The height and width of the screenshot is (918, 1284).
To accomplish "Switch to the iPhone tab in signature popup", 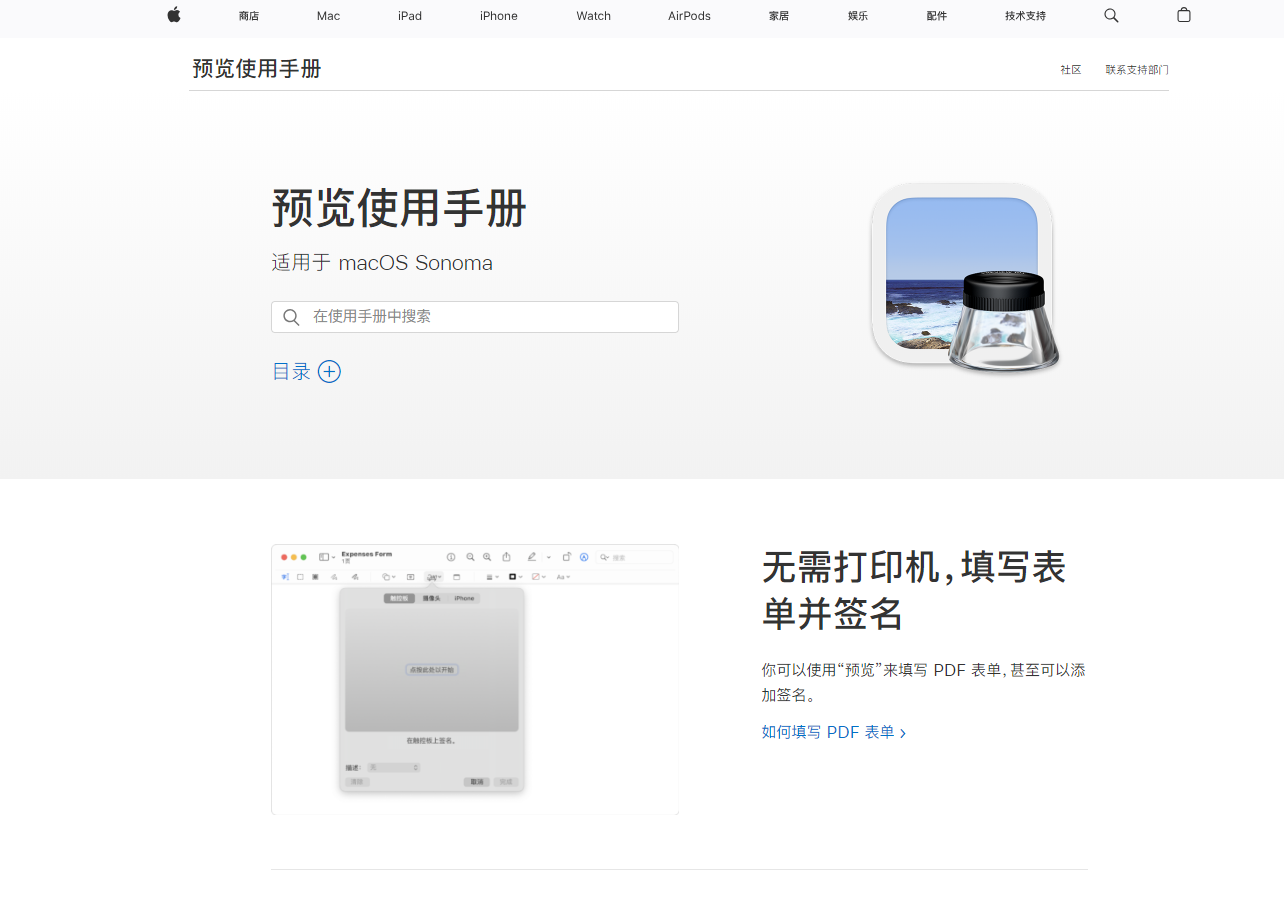I will coord(464,598).
